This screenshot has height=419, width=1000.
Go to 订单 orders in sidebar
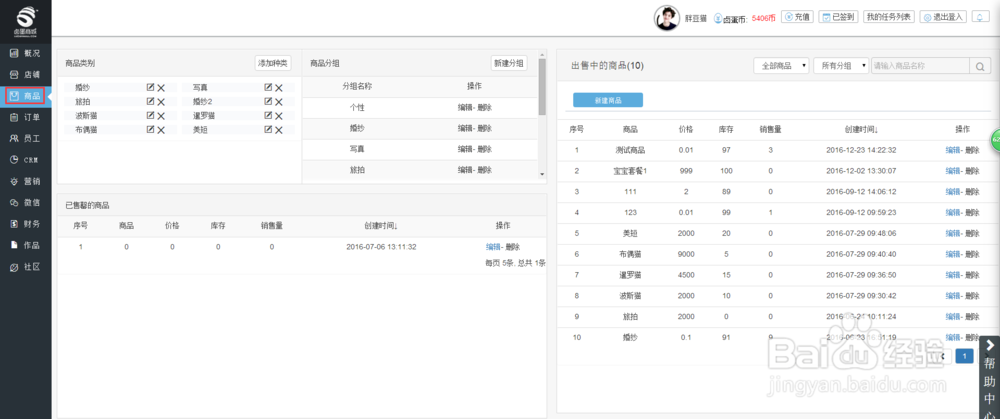(x=26, y=117)
